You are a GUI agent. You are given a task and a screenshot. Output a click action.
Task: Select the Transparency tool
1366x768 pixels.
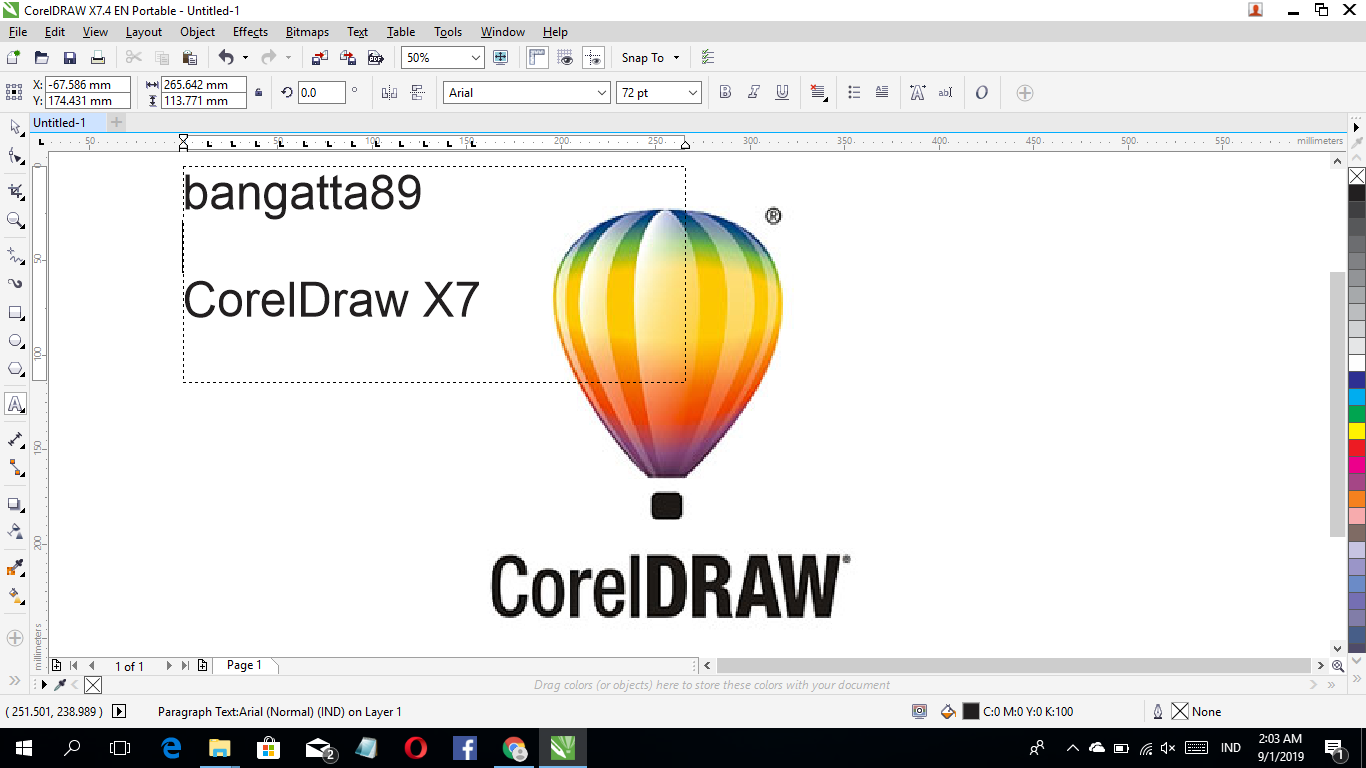[15, 531]
